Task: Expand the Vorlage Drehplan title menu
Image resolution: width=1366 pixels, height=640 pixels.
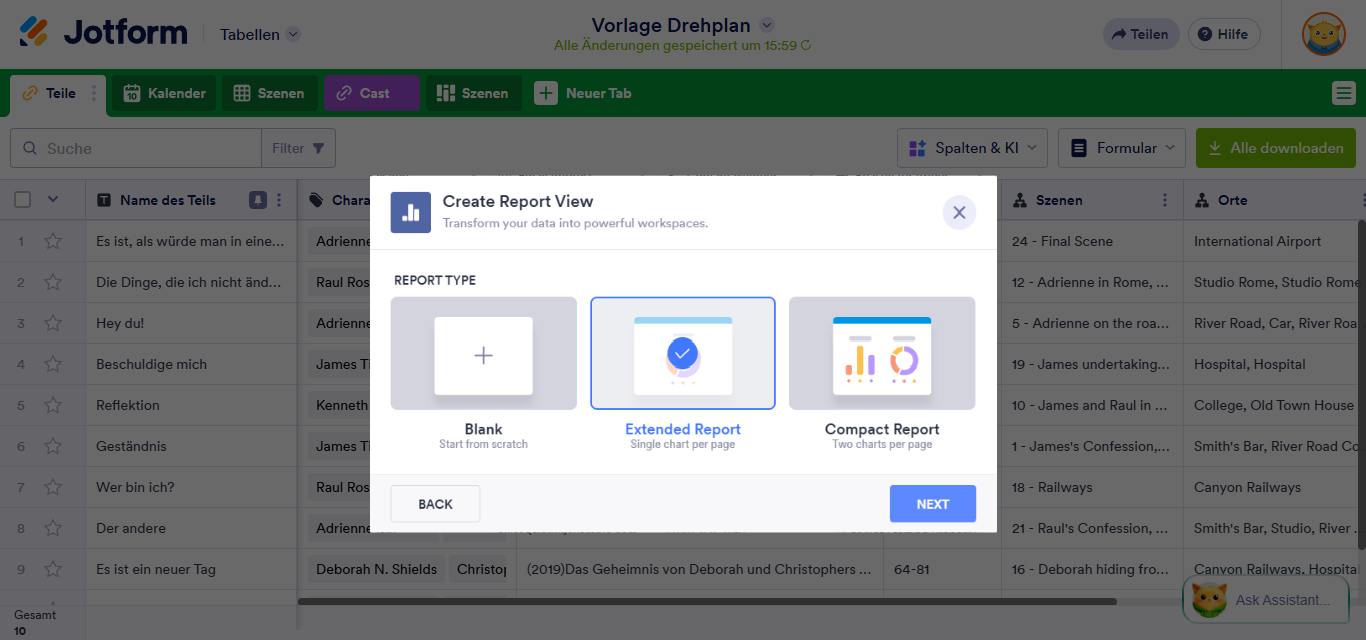Action: pos(767,25)
